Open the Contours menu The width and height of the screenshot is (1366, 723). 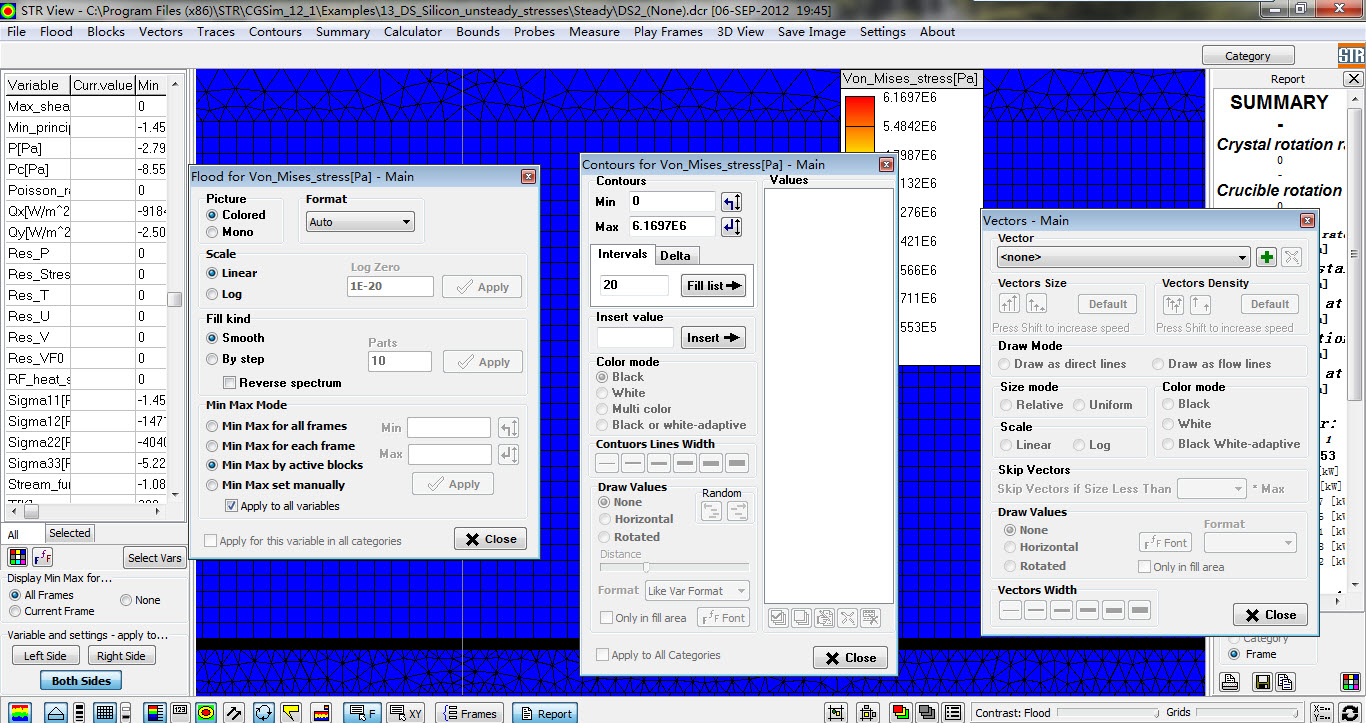[x=275, y=32]
